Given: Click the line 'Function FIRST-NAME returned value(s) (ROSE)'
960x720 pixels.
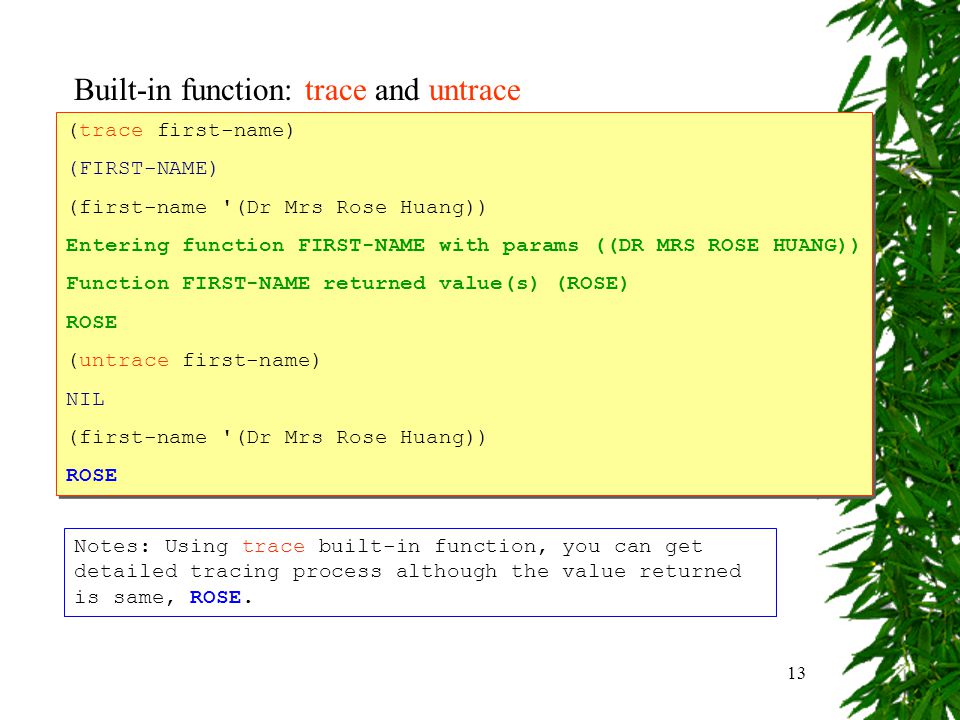Looking at the screenshot, I should (x=347, y=283).
